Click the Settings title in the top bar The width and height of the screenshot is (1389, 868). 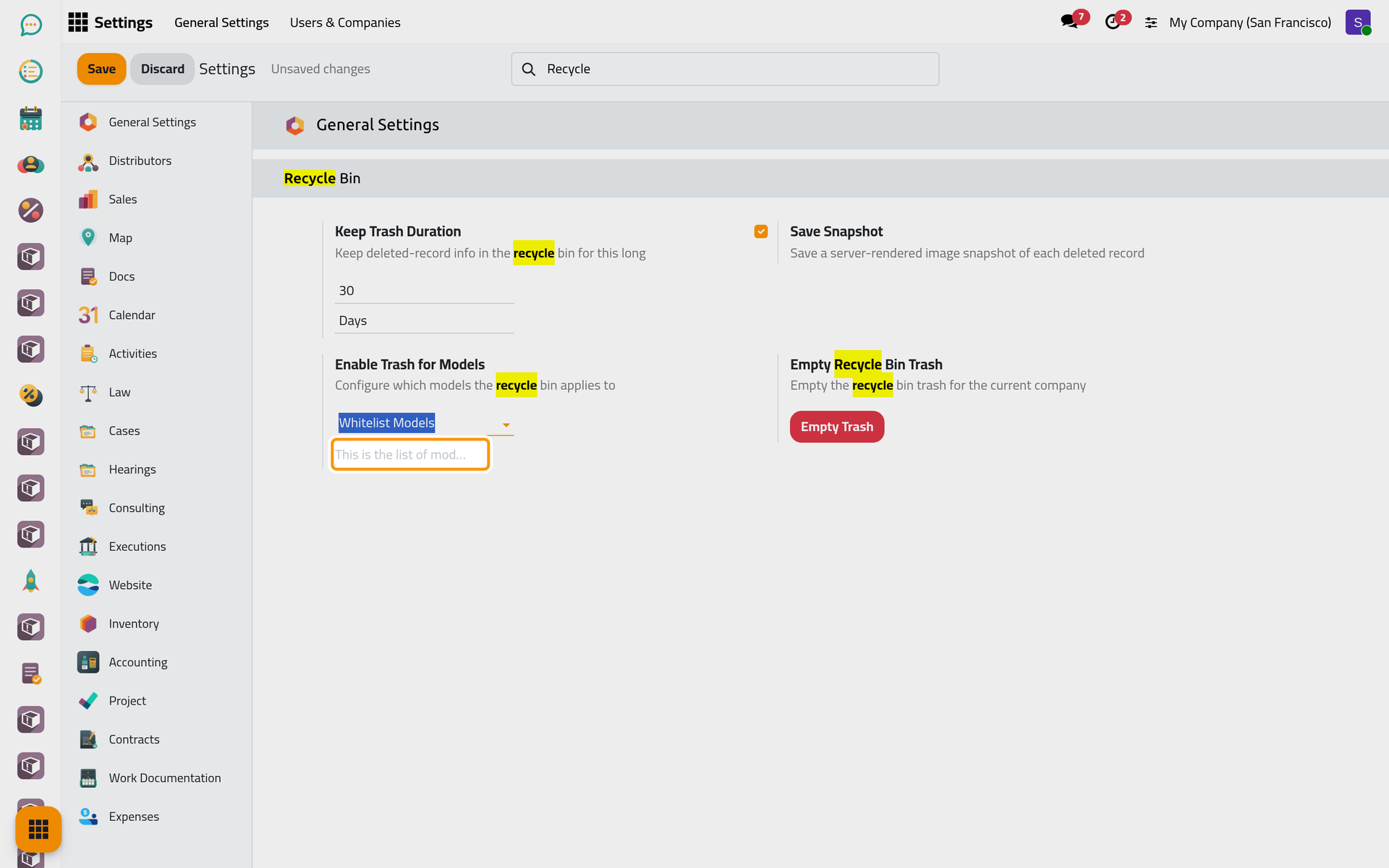coord(123,22)
